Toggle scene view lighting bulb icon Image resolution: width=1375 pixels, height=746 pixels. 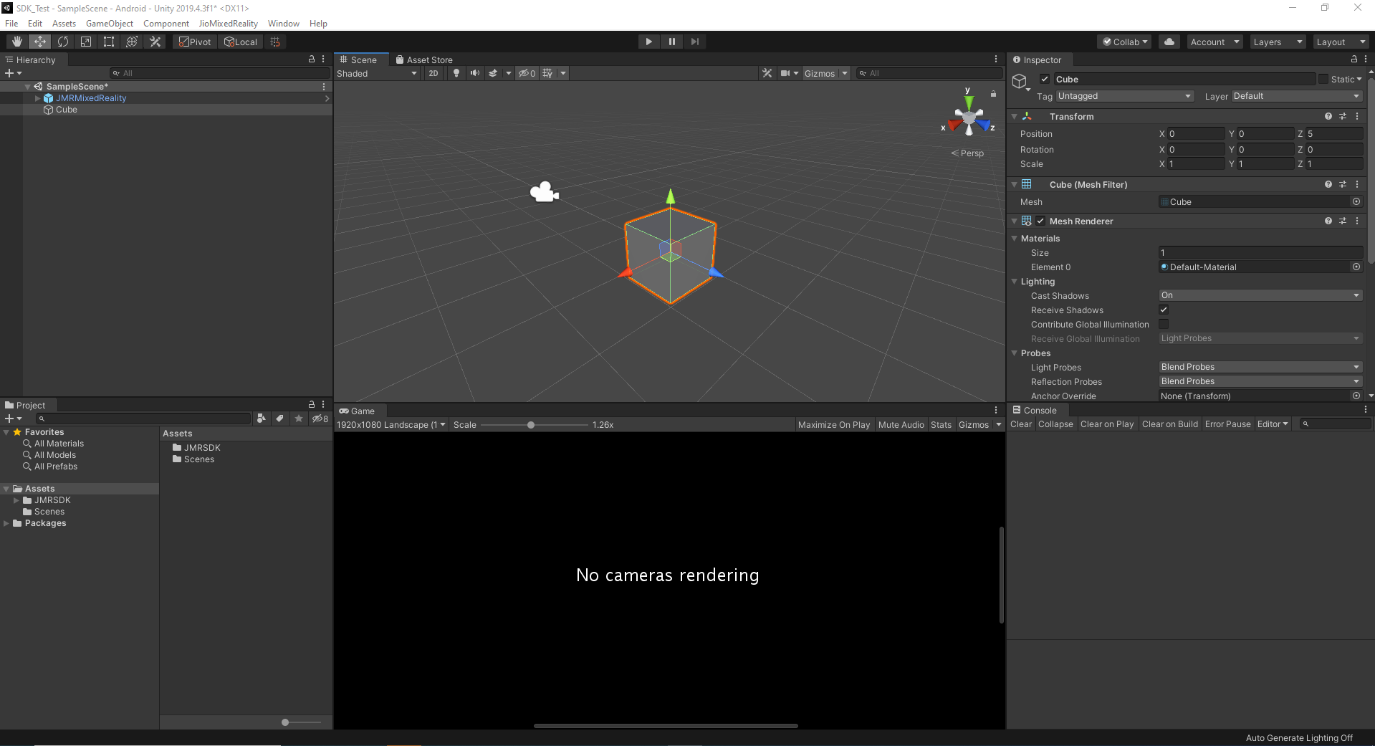pos(457,72)
